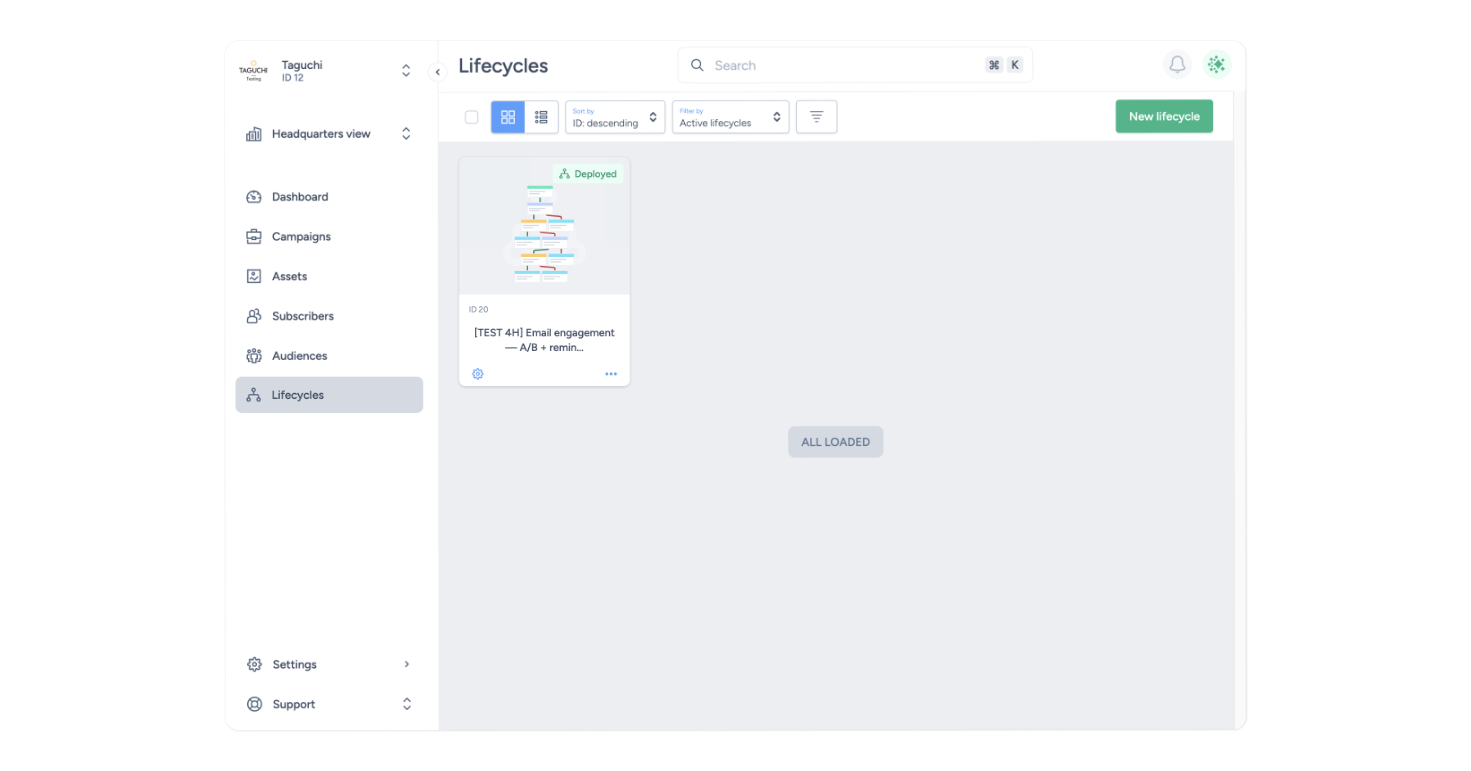Screen dimensions: 1471x771
Task: Open the advanced filter options icon
Action: (x=816, y=117)
